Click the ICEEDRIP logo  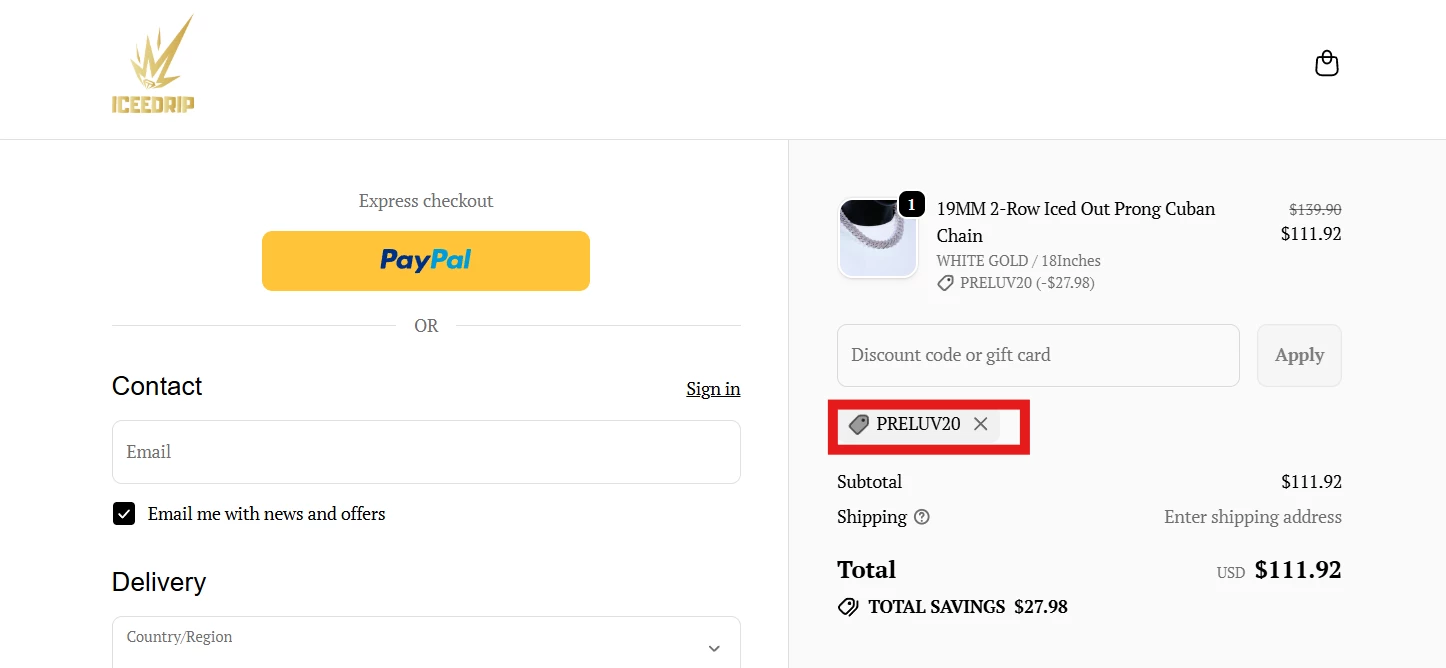153,66
